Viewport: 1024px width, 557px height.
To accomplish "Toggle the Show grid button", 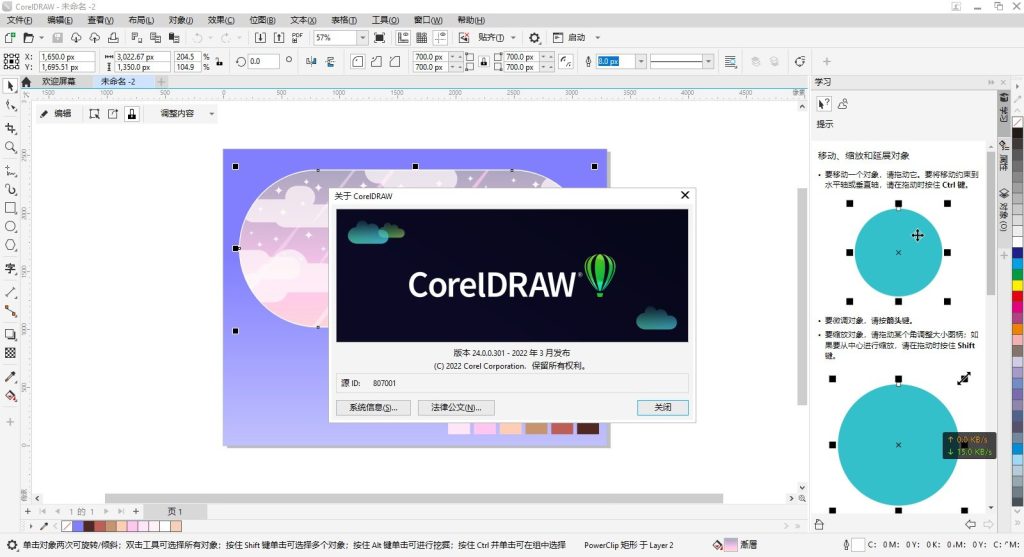I will pyautogui.click(x=422, y=38).
